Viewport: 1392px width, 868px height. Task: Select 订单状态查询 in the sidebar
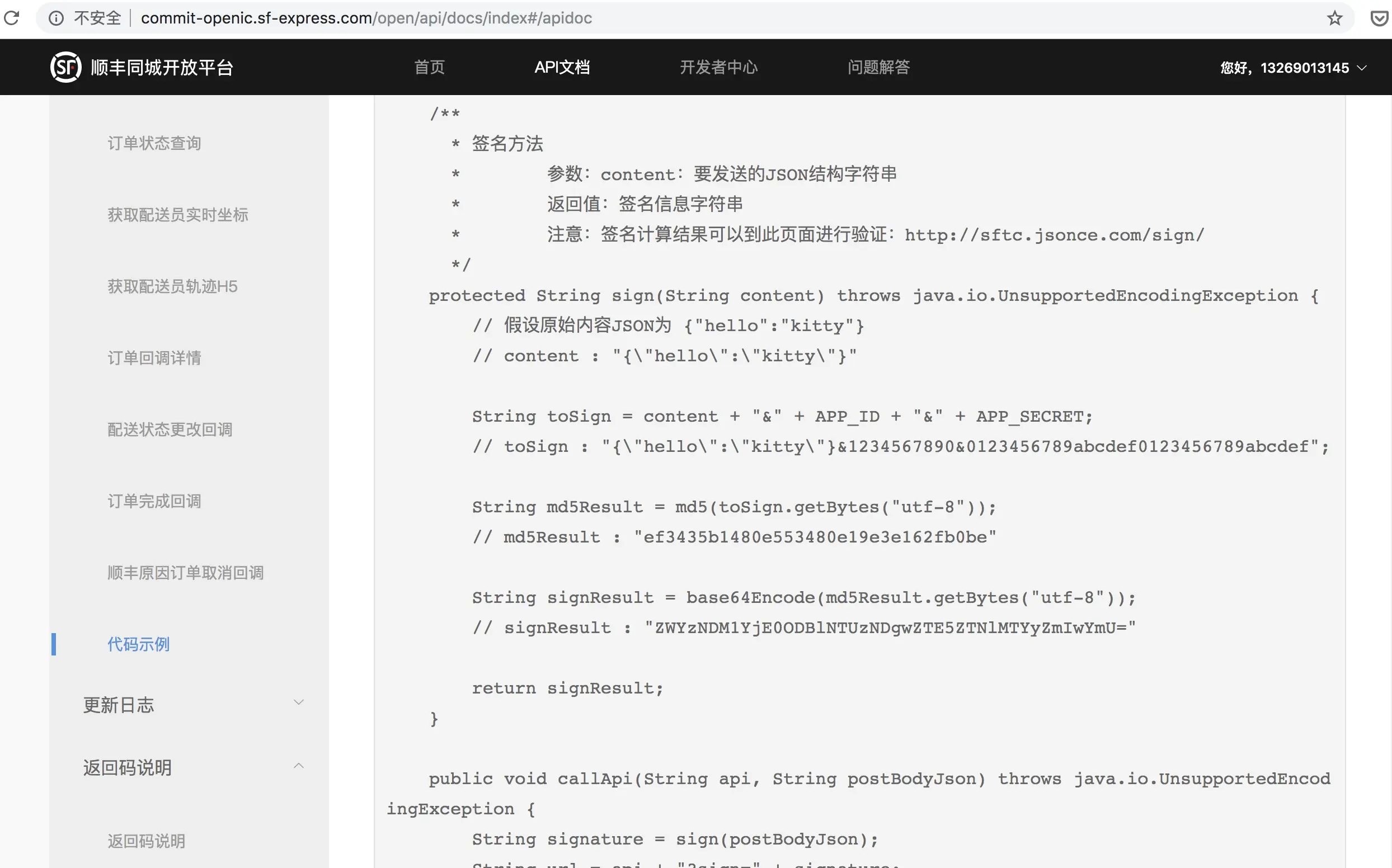point(154,143)
